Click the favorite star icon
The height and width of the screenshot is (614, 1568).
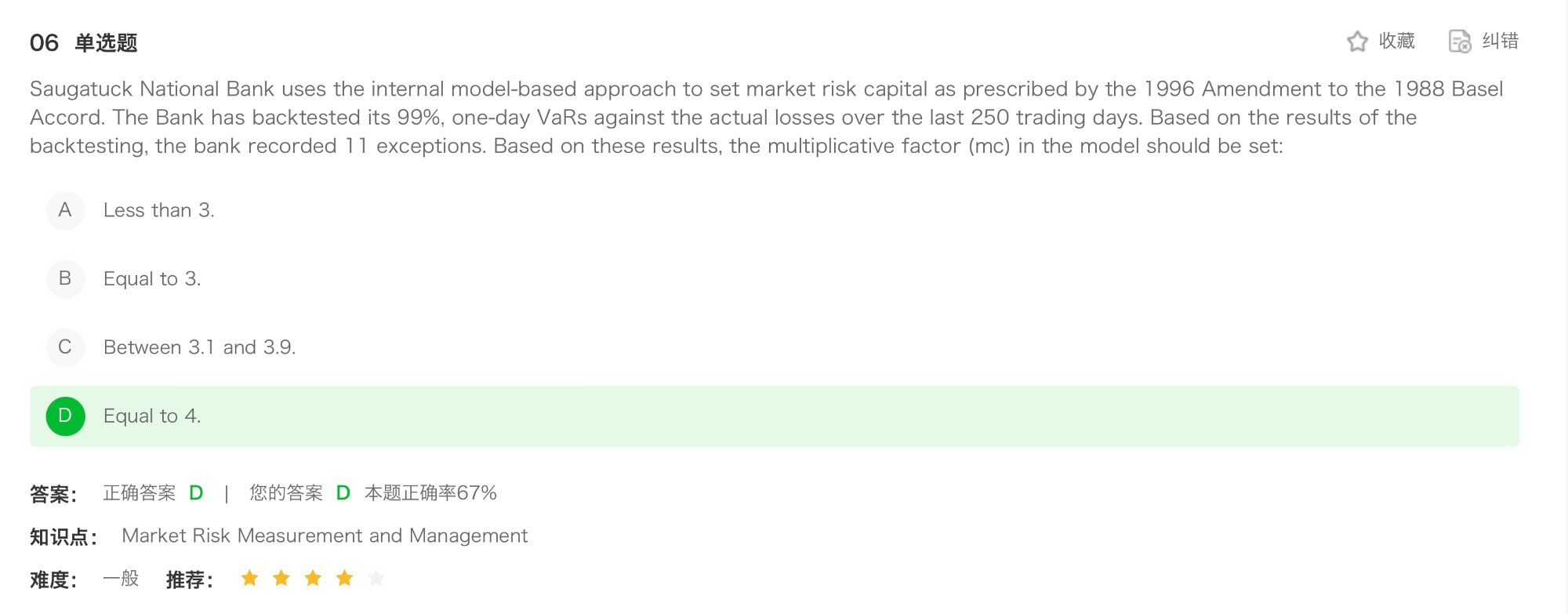pyautogui.click(x=1357, y=42)
